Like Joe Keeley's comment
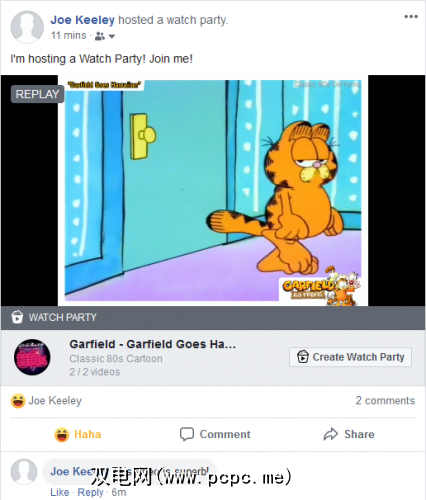Viewport: 426px width, 500px height. pyautogui.click(x=60, y=492)
